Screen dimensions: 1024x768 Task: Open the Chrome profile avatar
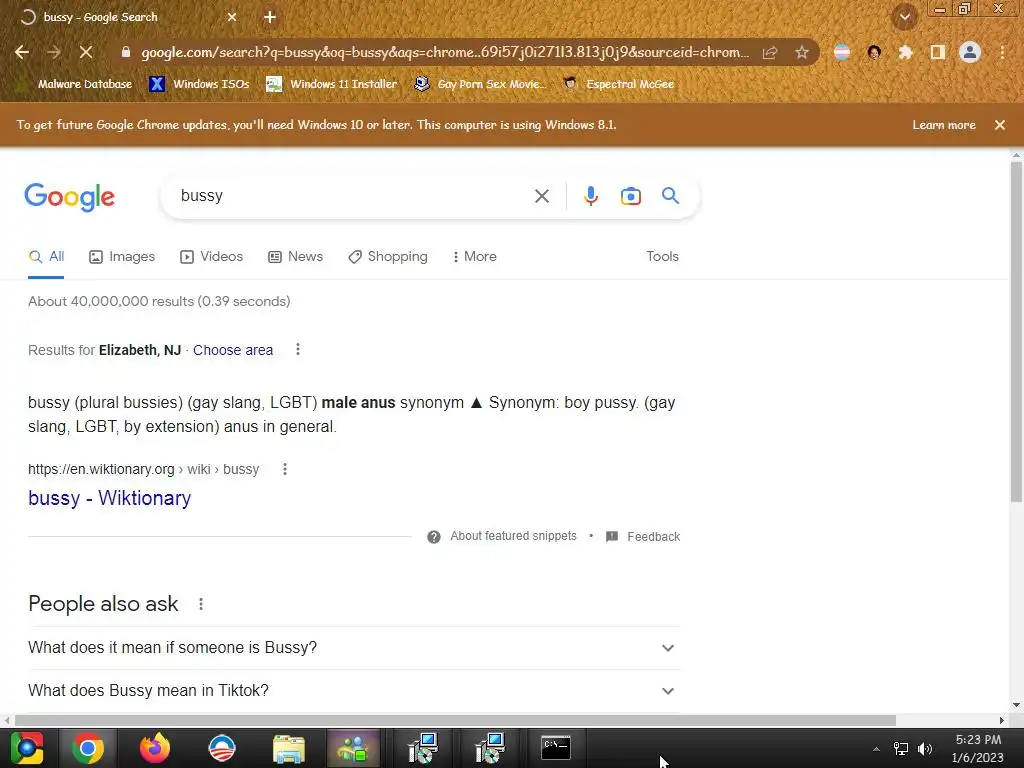coord(970,52)
